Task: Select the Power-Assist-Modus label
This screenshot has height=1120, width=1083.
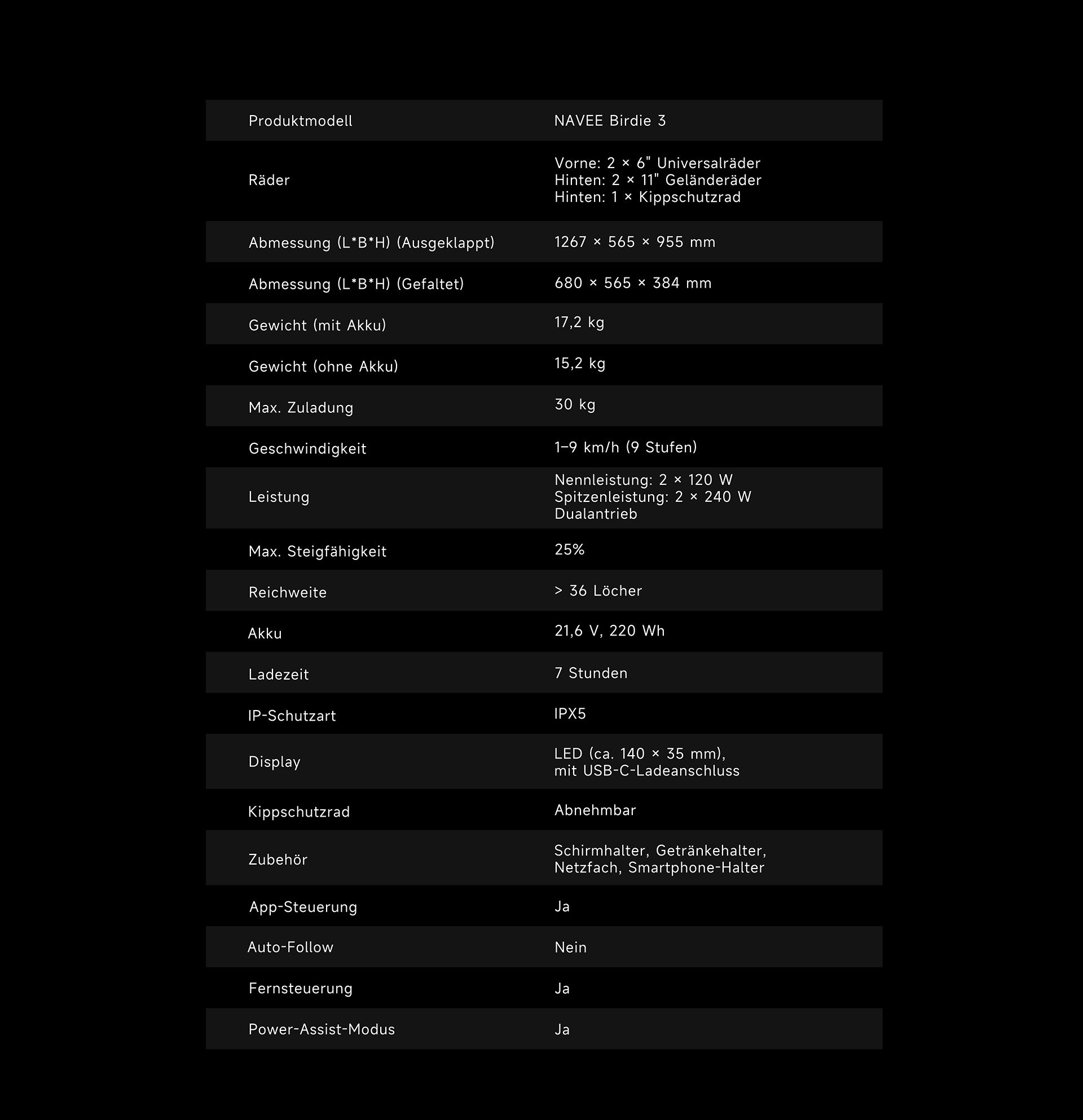Action: (321, 1030)
